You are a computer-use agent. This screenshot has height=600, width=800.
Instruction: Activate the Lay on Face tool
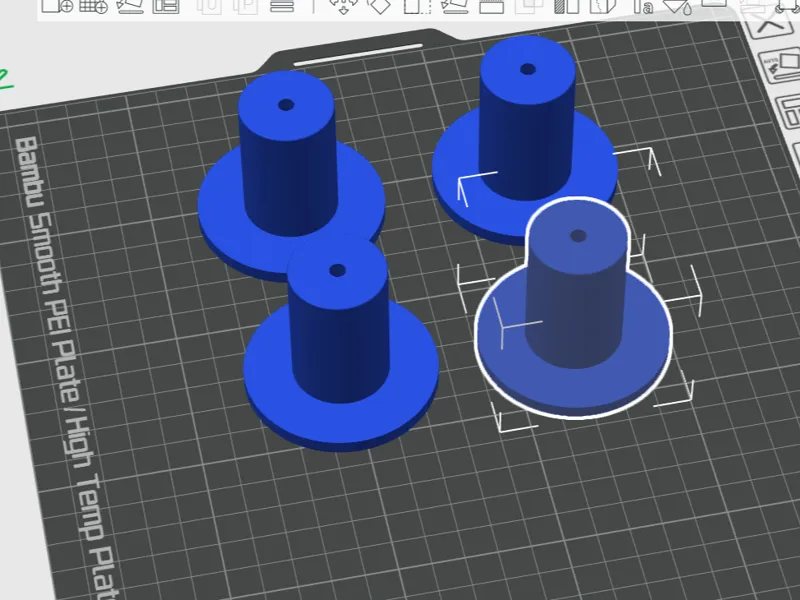(454, 6)
